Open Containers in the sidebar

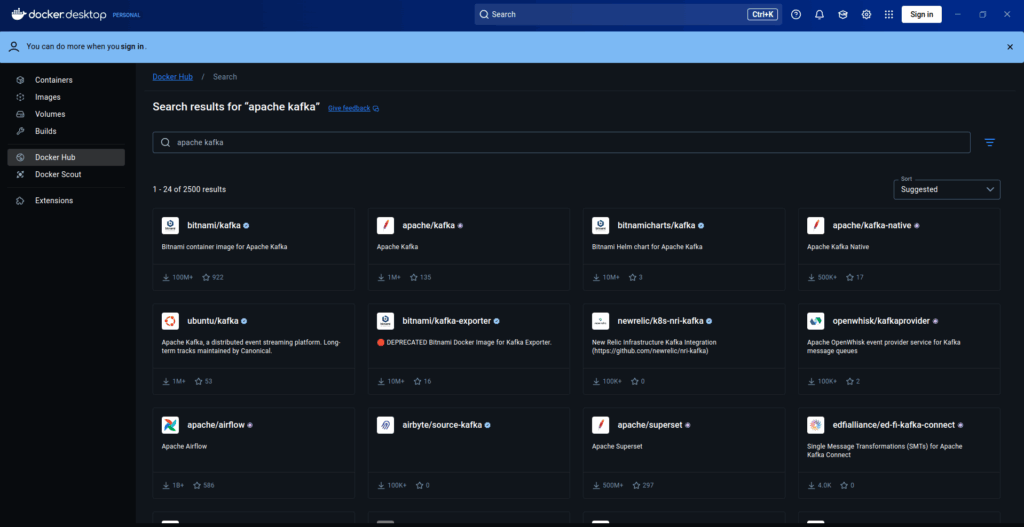66,80
